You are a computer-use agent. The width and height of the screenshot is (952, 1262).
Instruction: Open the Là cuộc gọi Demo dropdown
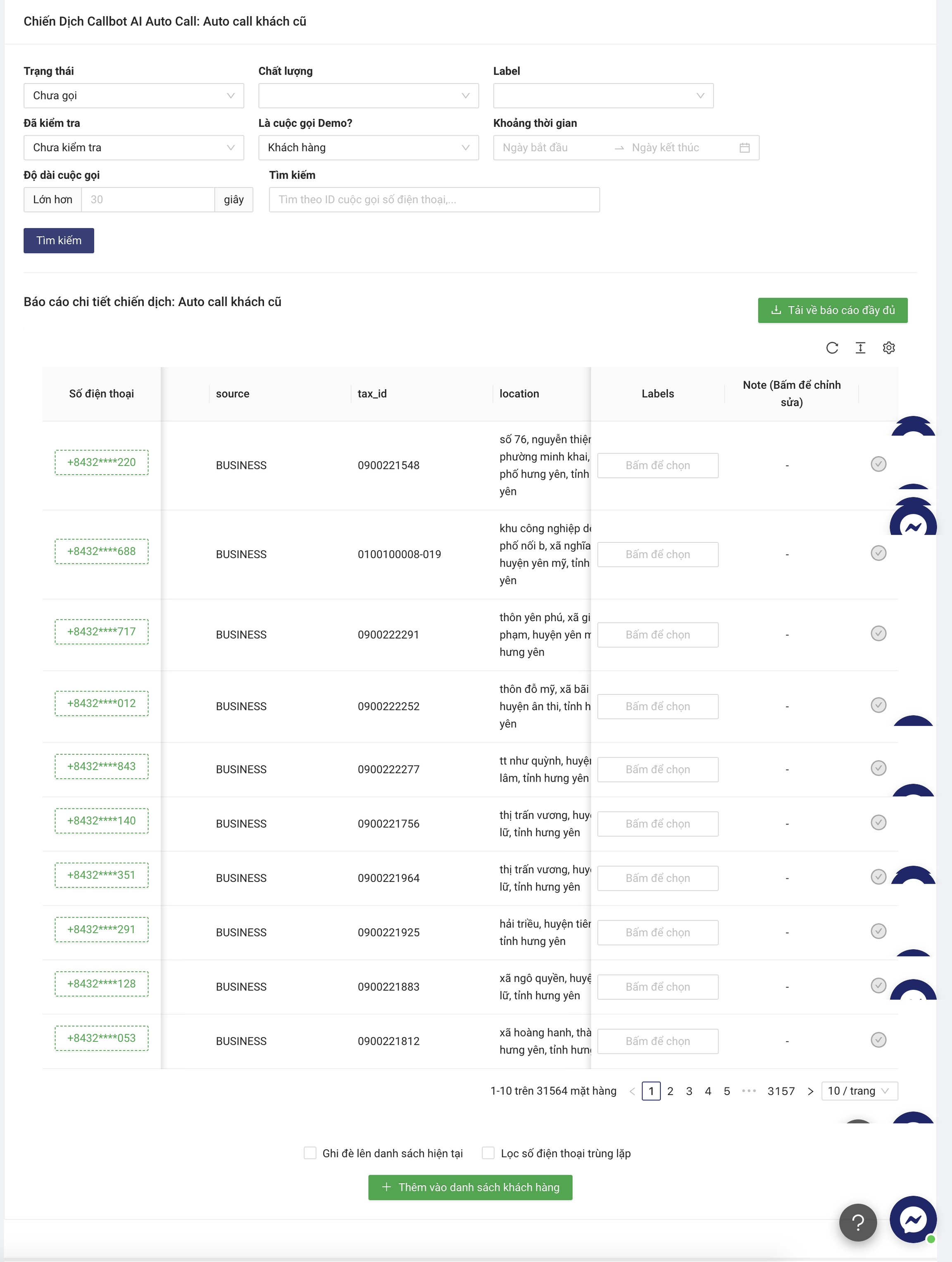[x=368, y=148]
